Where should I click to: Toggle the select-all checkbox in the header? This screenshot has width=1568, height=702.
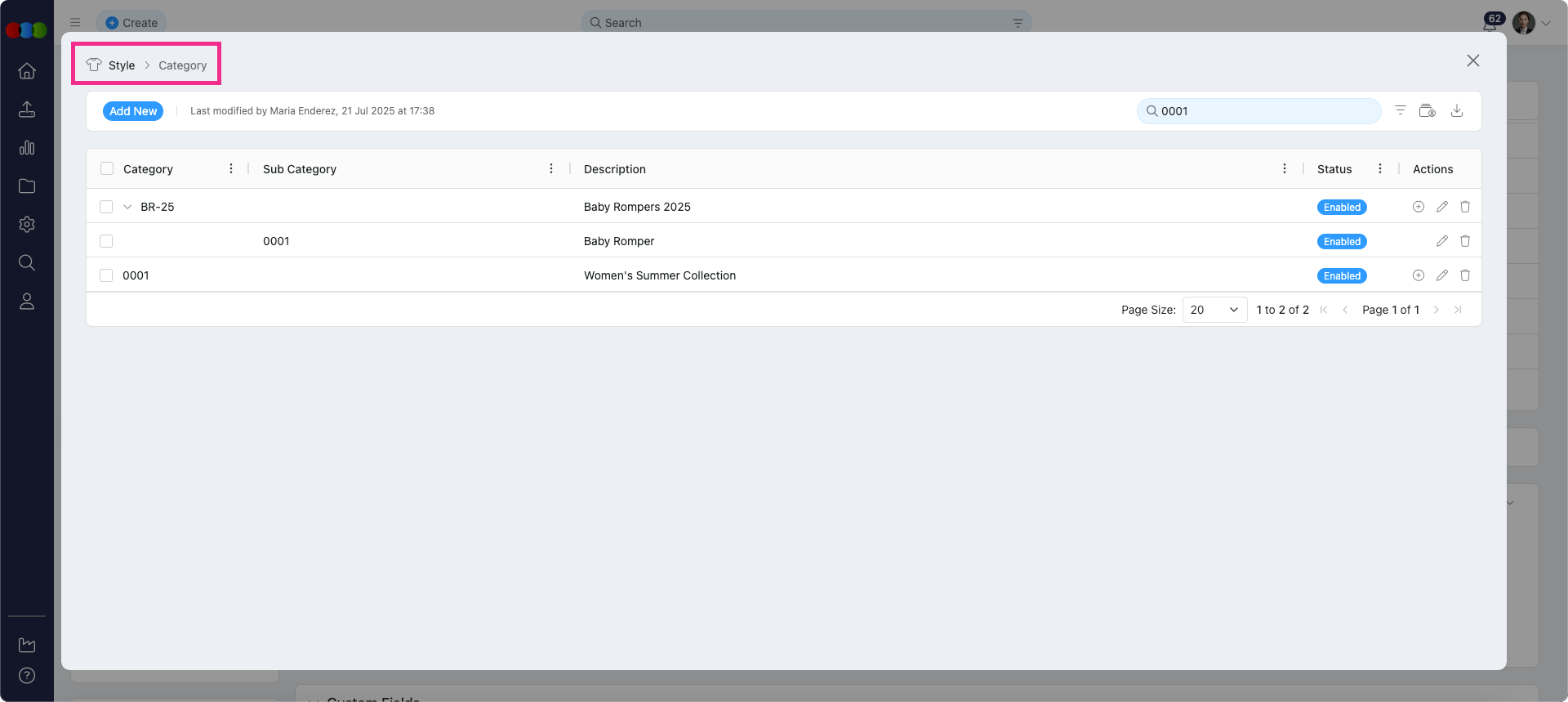[x=107, y=168]
